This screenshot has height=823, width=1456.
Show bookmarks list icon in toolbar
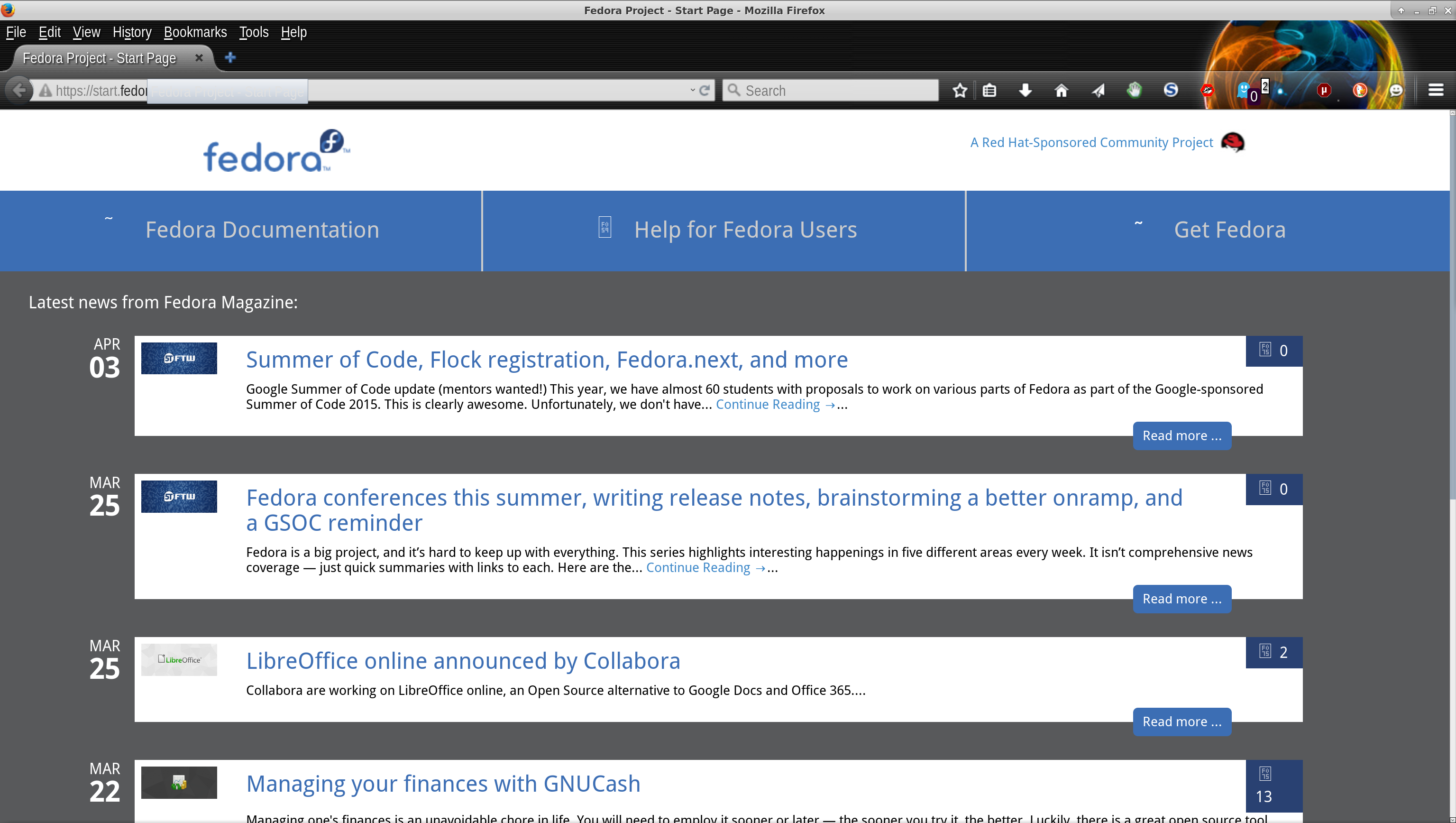989,91
